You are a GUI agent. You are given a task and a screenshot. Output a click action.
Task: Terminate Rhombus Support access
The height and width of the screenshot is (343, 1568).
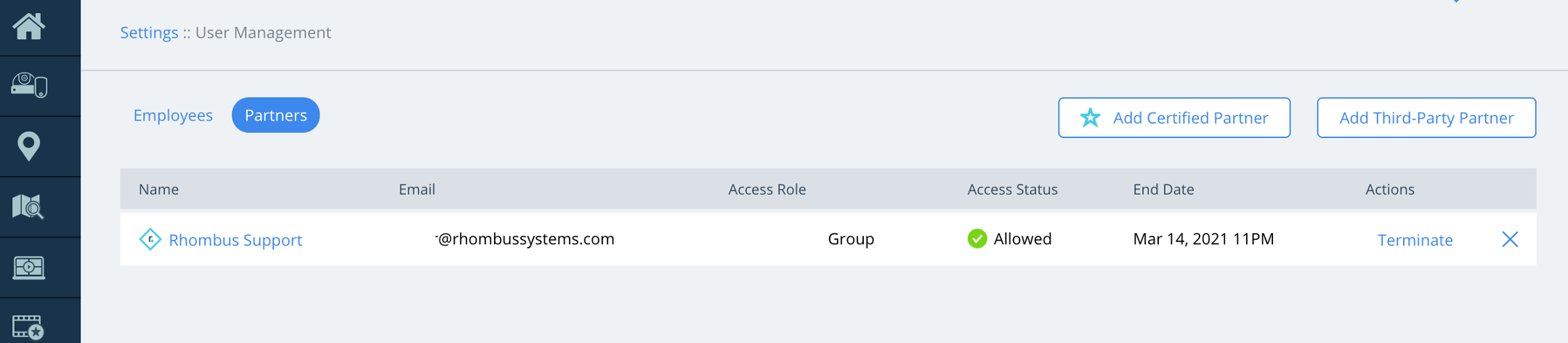point(1415,240)
